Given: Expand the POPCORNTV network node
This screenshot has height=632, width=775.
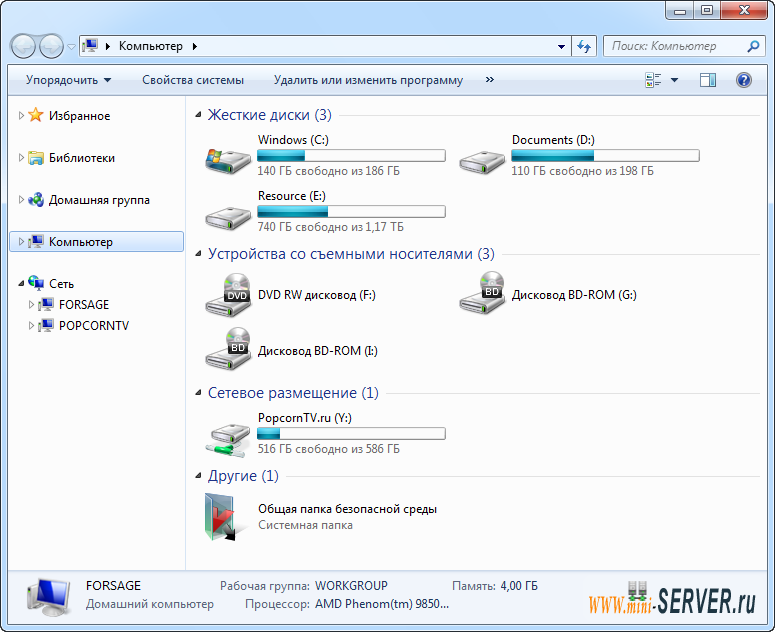Looking at the screenshot, I should pos(31,326).
